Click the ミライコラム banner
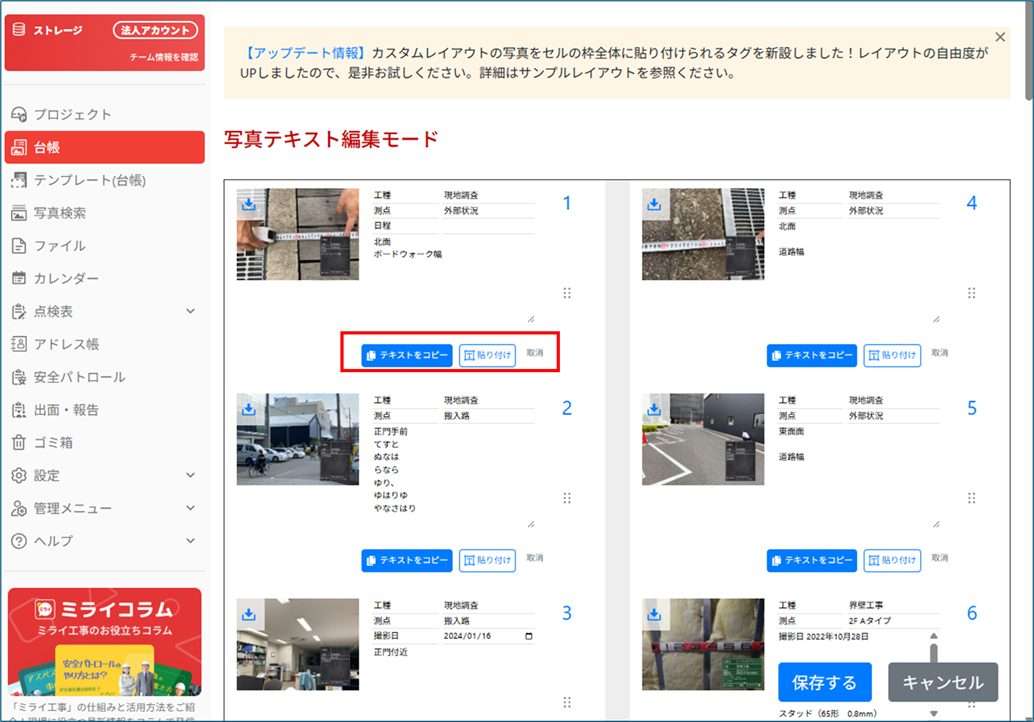1034x722 pixels. [104, 642]
